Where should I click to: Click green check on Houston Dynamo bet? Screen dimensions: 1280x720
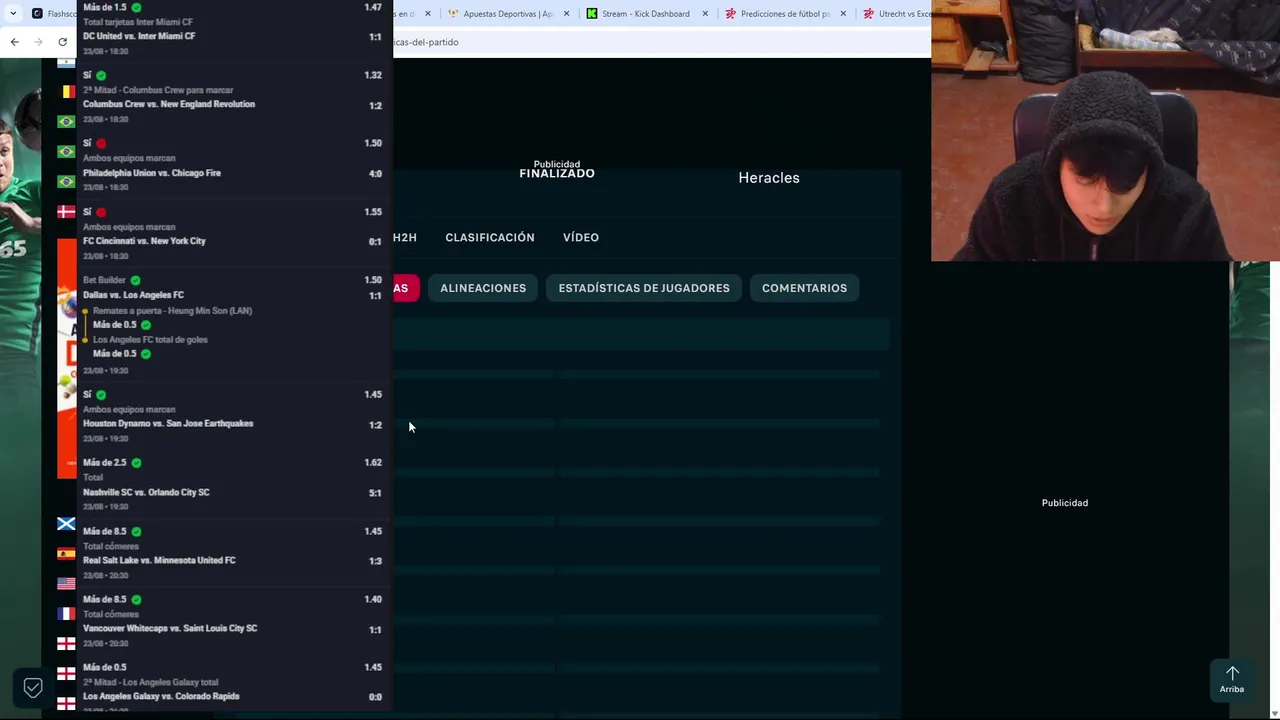(x=101, y=395)
